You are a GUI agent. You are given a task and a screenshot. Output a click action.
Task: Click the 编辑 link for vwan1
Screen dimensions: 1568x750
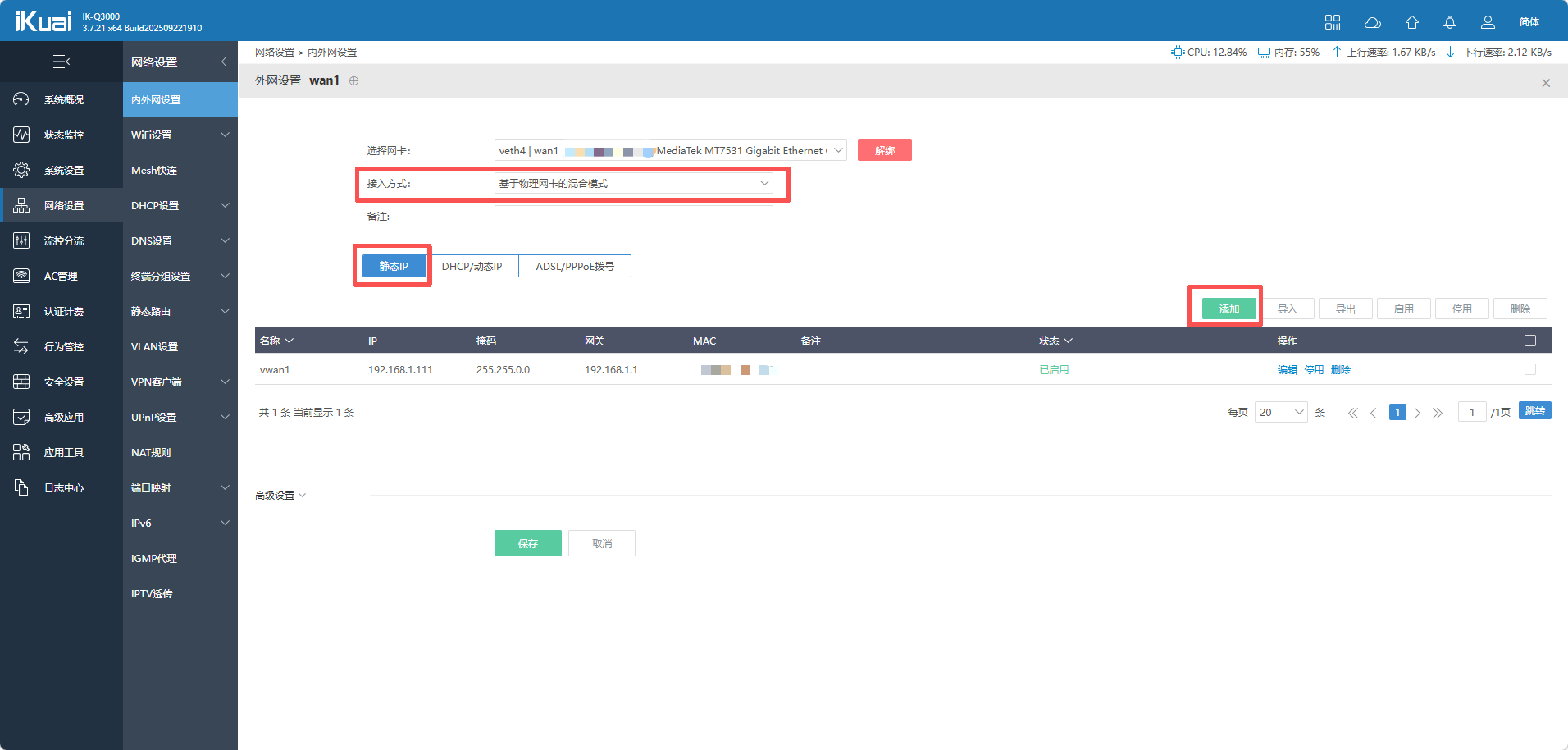click(x=1287, y=369)
